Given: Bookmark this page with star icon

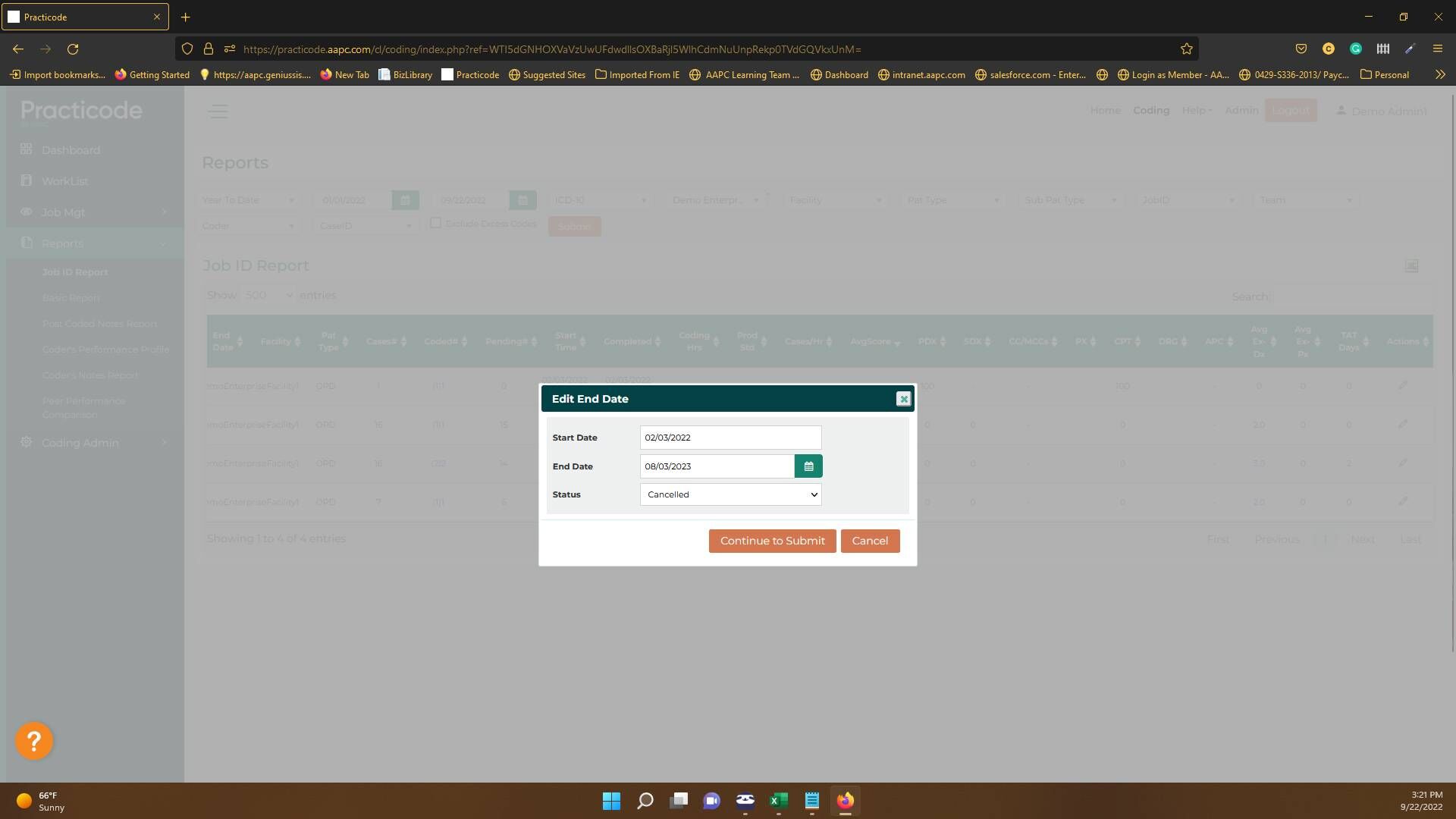Looking at the screenshot, I should coord(1186,49).
